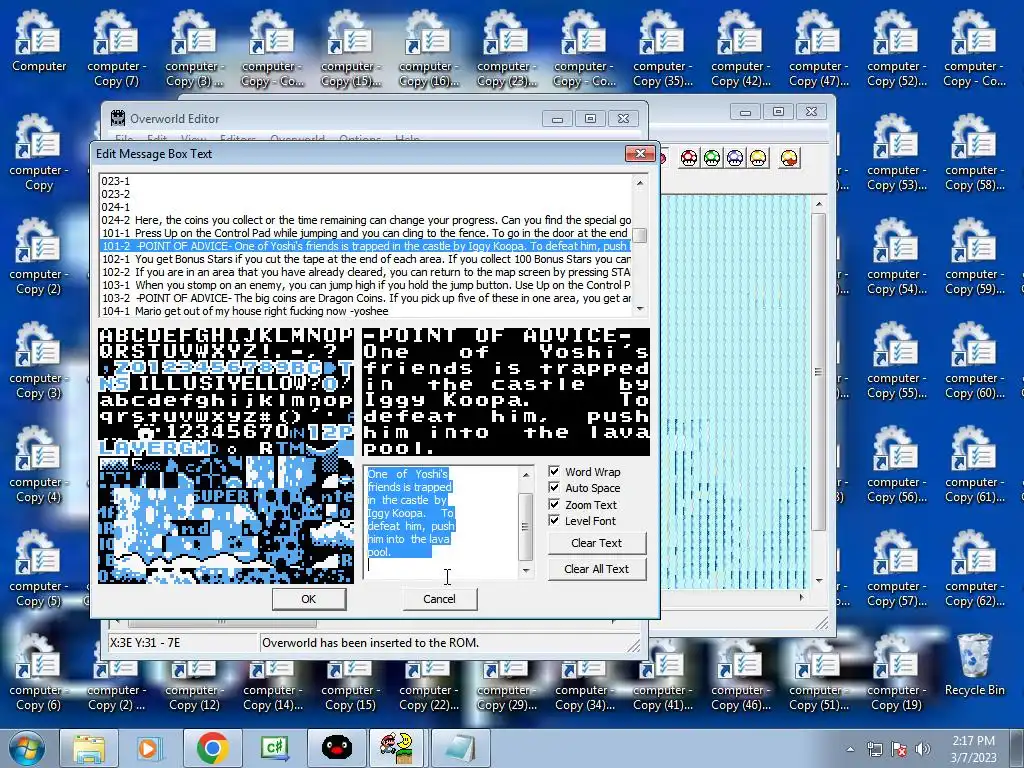Select the "computer - Copy (7)" desktop icon
This screenshot has height=768, width=1024.
point(117,49)
